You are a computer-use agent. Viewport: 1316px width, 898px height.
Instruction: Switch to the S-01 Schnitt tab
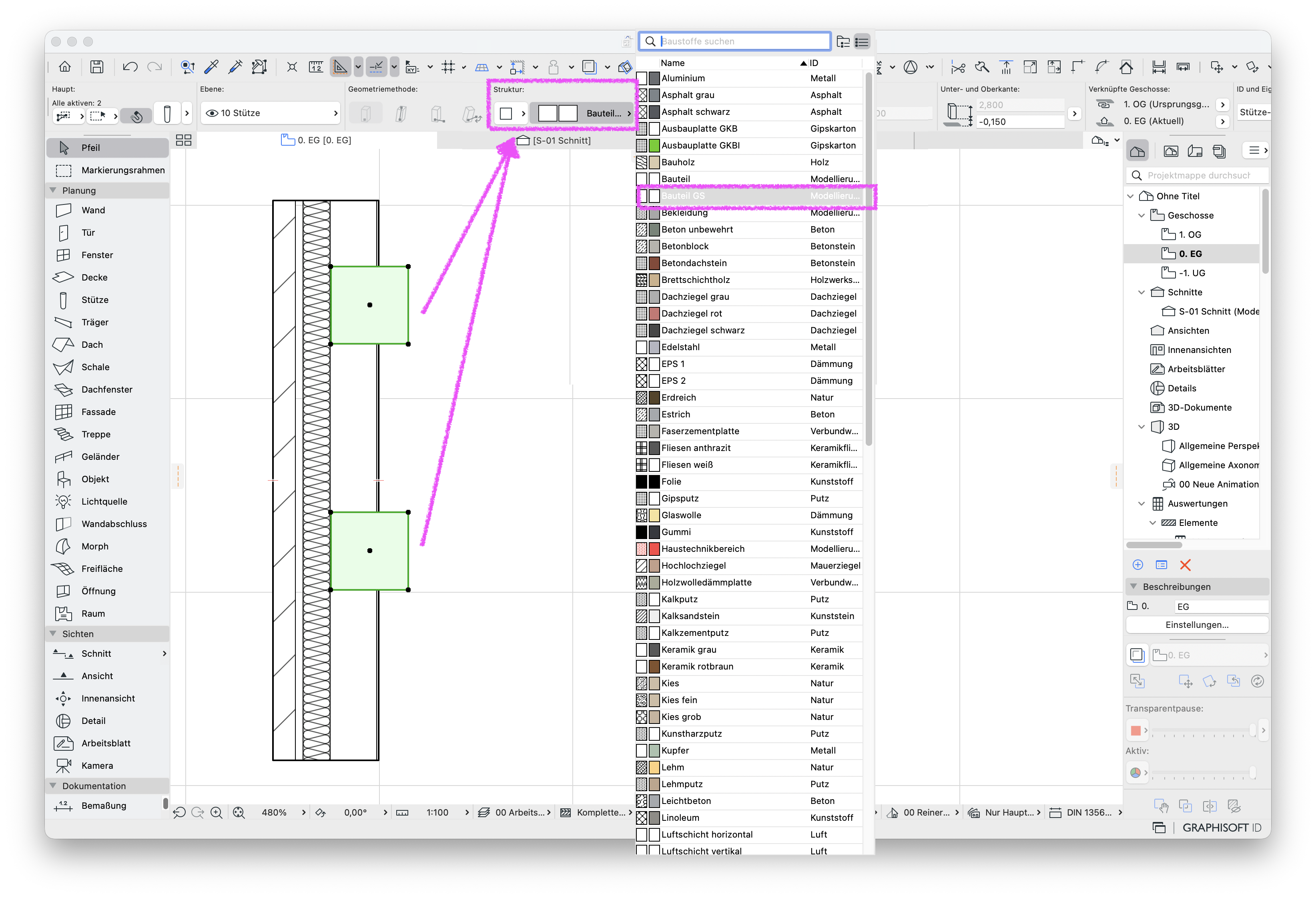[x=554, y=140]
